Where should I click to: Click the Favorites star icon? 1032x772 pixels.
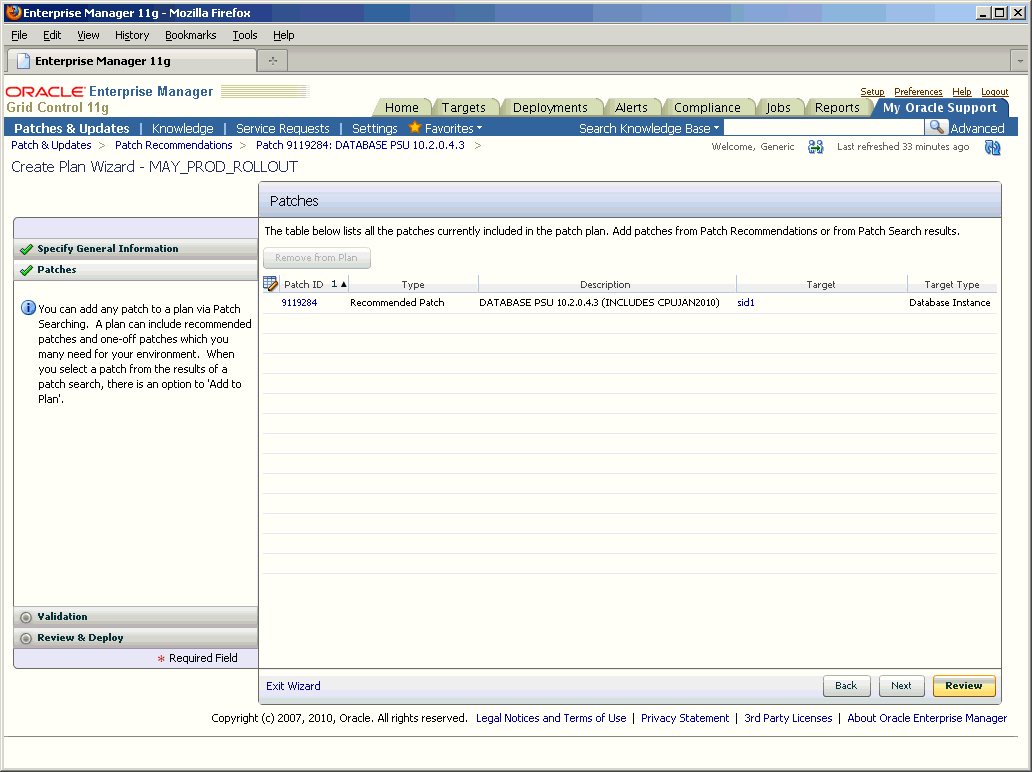coord(415,127)
